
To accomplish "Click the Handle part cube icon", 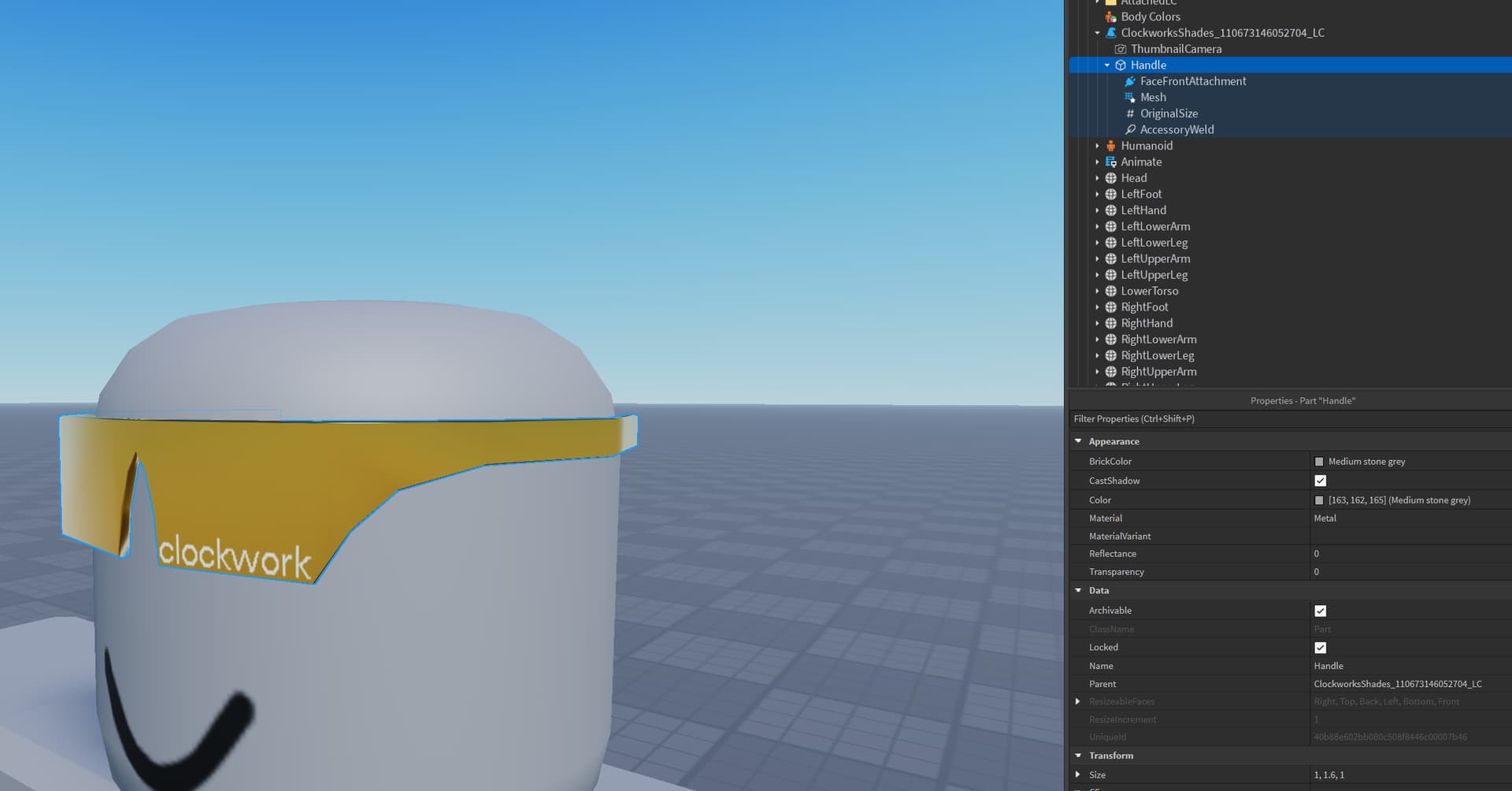I will click(1121, 65).
